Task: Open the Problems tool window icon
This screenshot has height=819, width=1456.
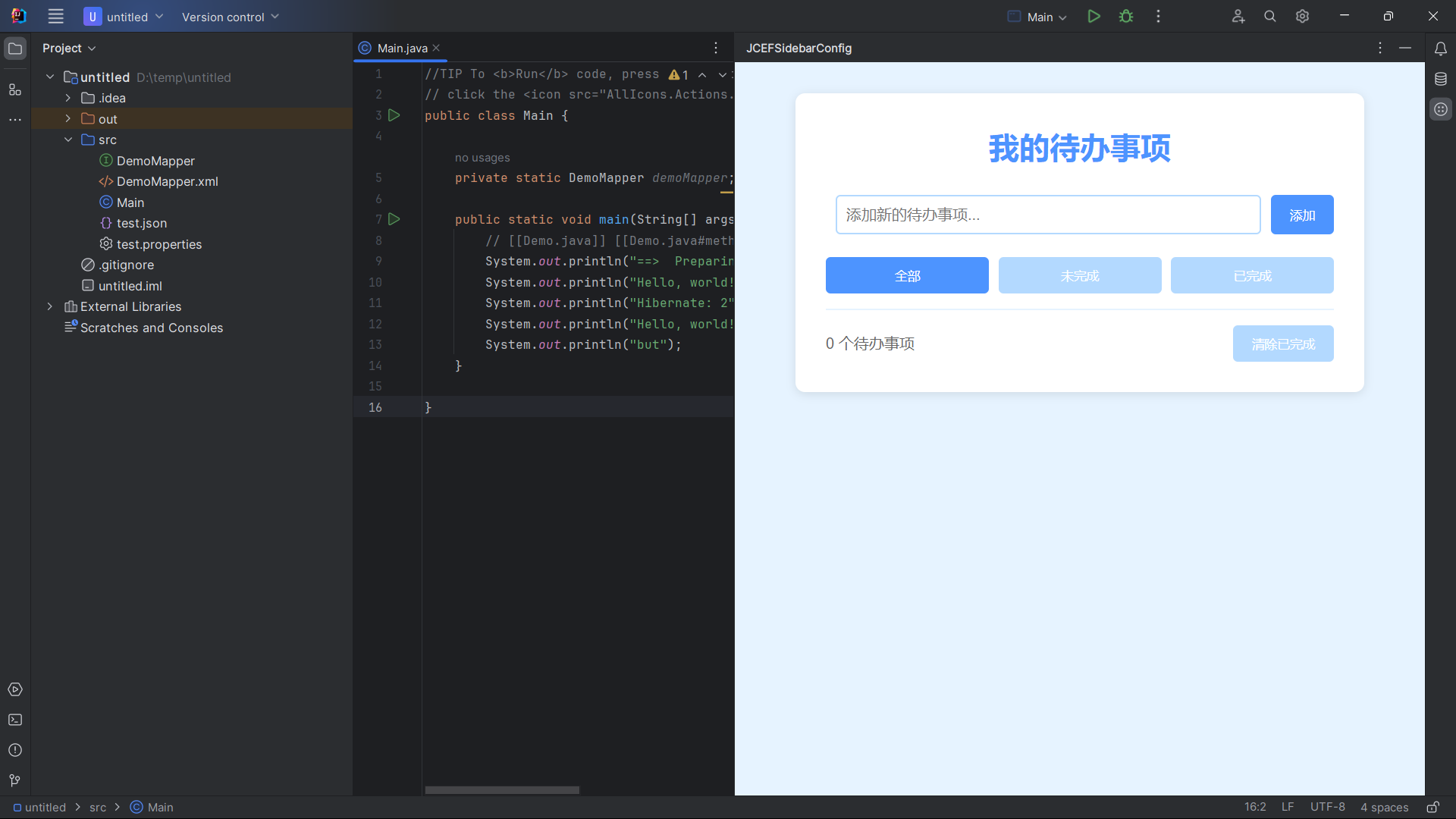Action: click(15, 750)
